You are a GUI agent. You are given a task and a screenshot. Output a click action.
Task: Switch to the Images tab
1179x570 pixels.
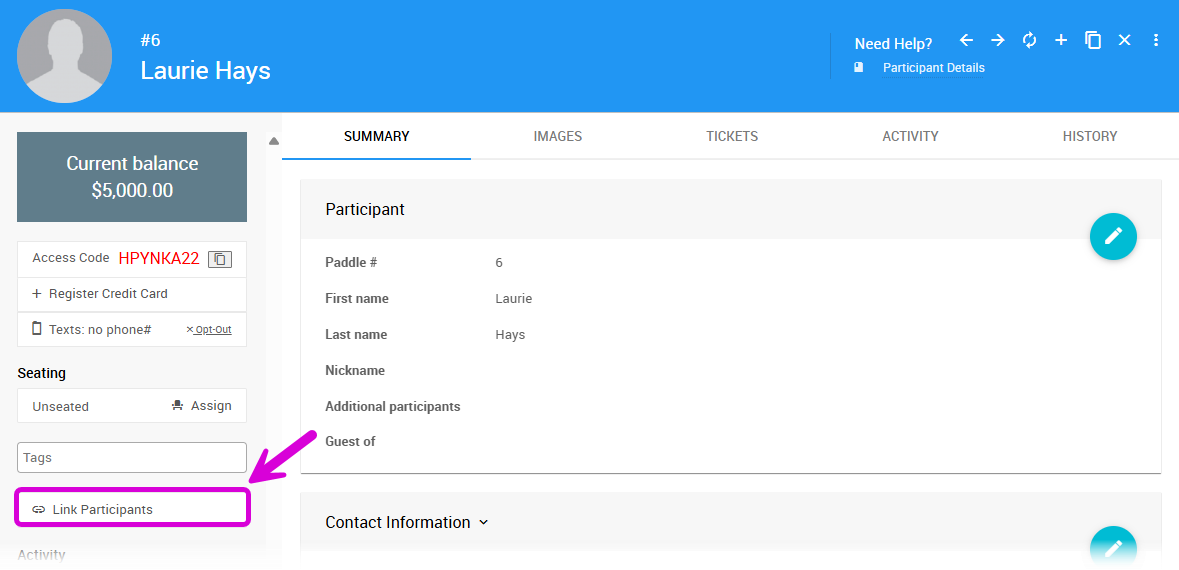[557, 136]
